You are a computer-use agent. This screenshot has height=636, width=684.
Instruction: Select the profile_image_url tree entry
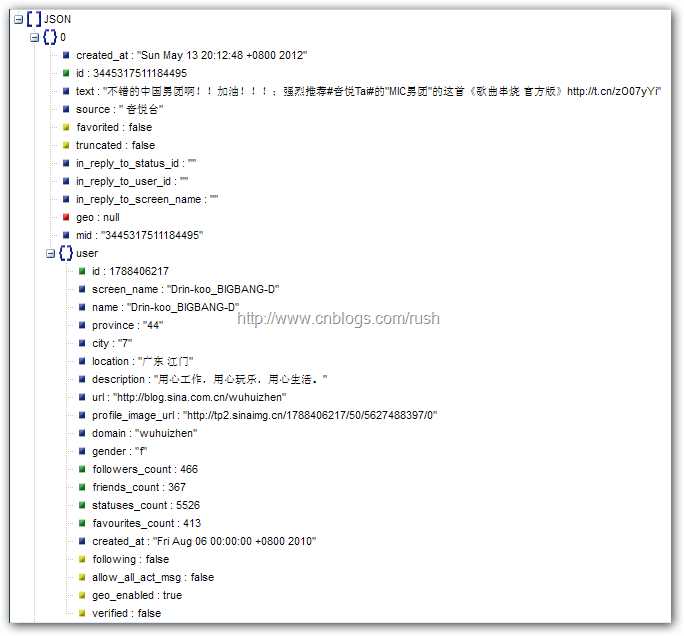tap(264, 415)
